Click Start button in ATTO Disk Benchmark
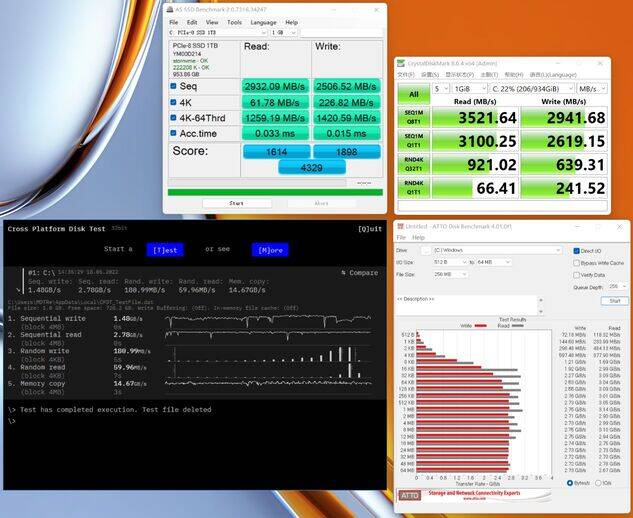Image resolution: width=633 pixels, height=518 pixels. [x=614, y=301]
